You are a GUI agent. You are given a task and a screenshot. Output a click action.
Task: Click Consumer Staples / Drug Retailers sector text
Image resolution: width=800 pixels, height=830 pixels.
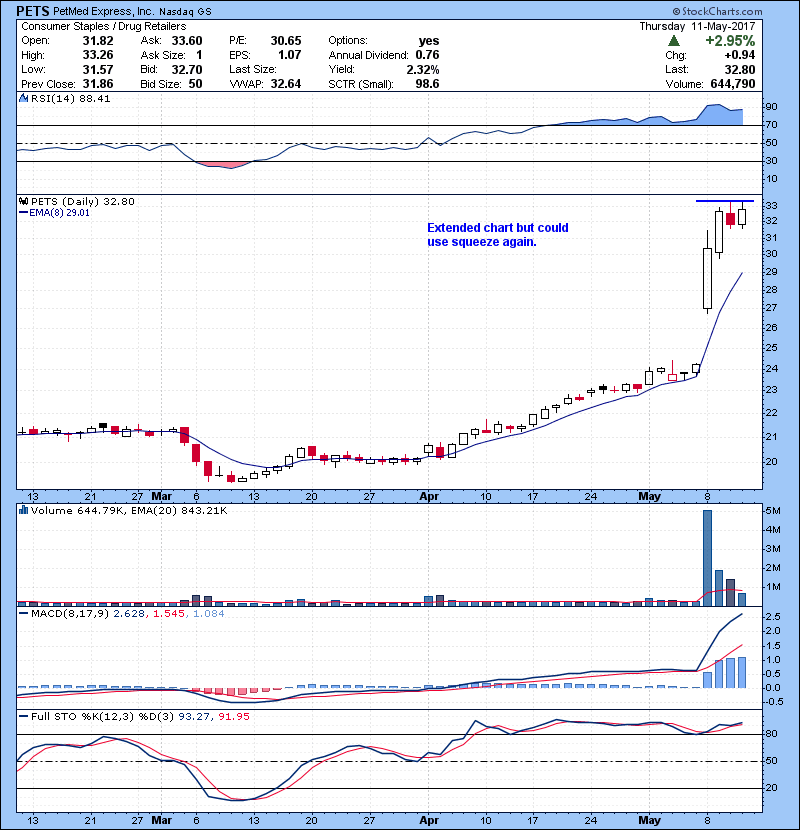104,26
